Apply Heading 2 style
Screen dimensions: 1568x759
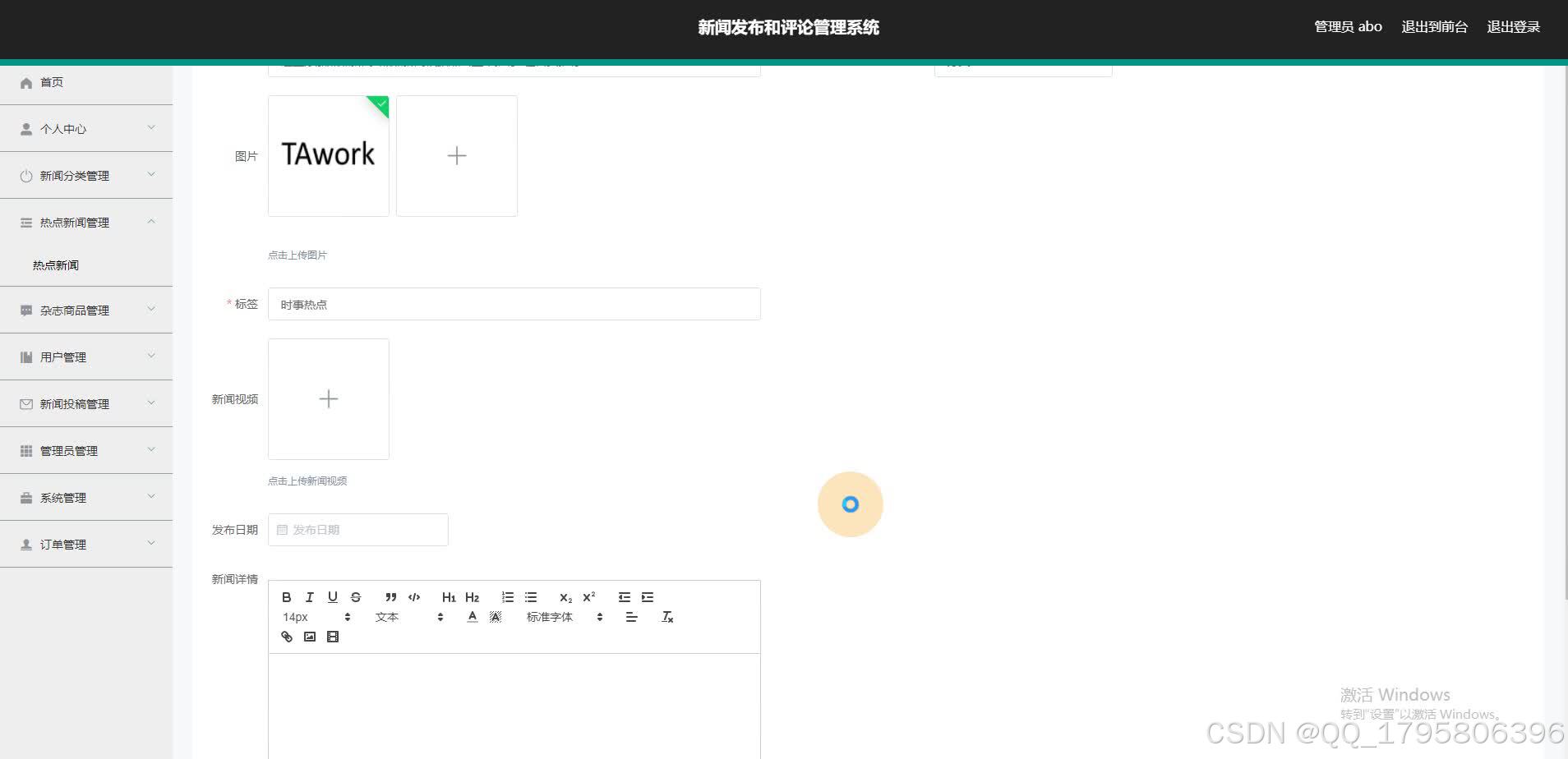tap(473, 597)
